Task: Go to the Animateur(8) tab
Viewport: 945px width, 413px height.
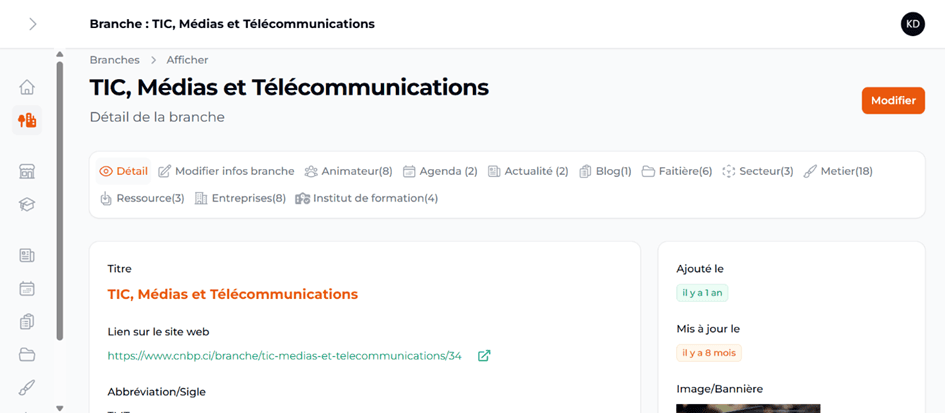Action: [x=348, y=171]
